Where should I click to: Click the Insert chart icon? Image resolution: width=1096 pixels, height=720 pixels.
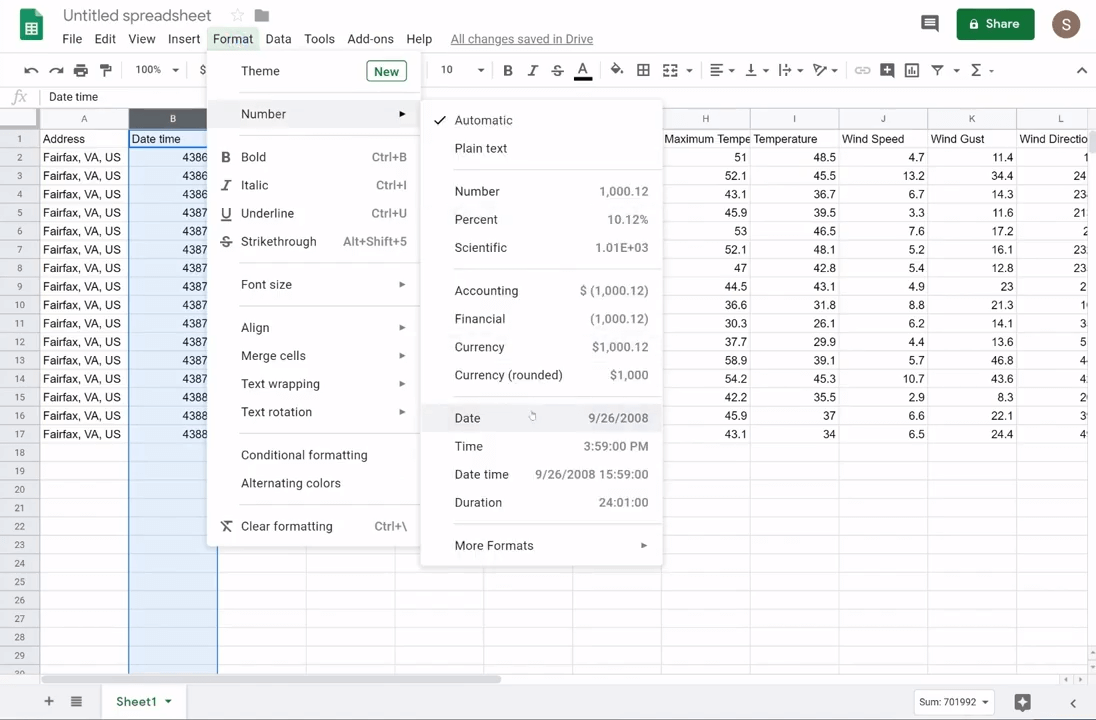click(912, 70)
